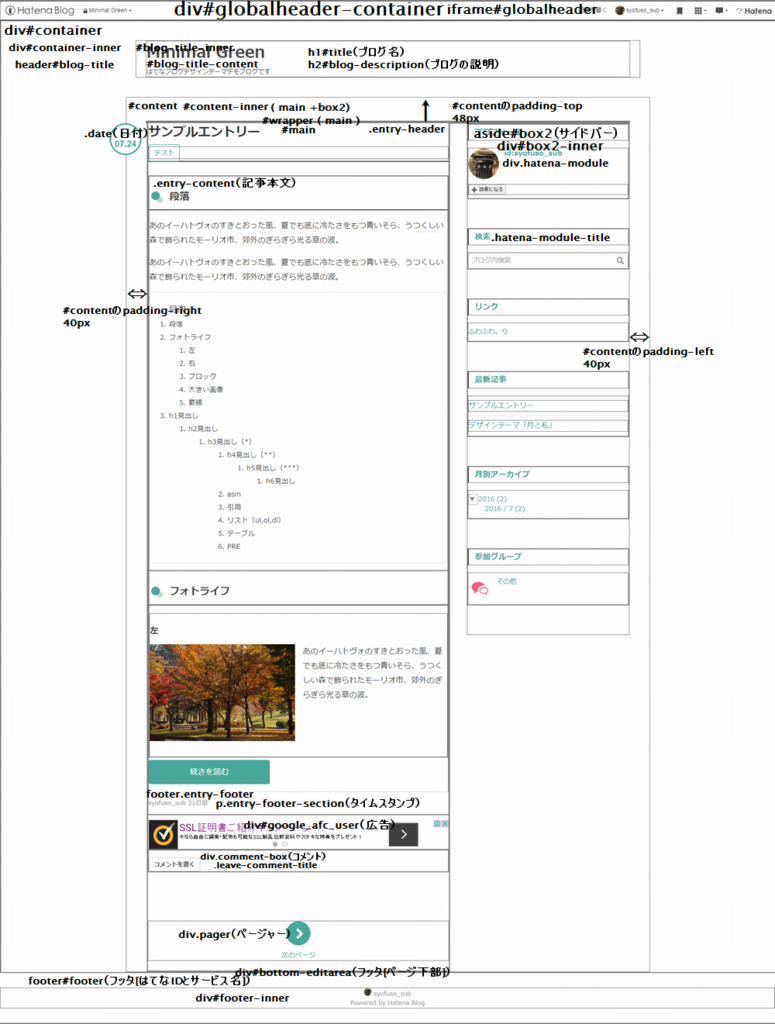Open the 2016 (2) archive link
Viewport: 775px width, 1024px height.
492,499
